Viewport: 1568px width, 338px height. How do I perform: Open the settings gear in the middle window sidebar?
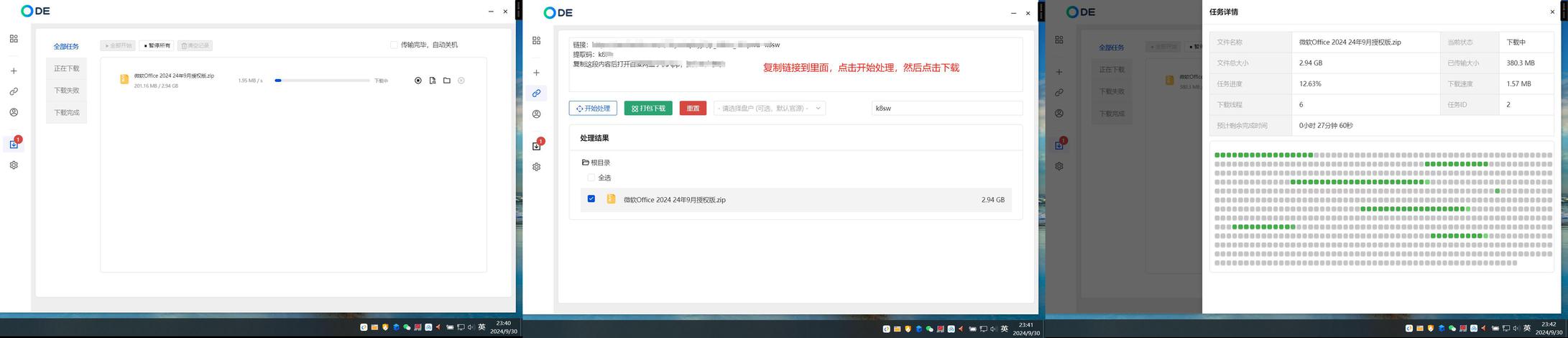(x=536, y=167)
